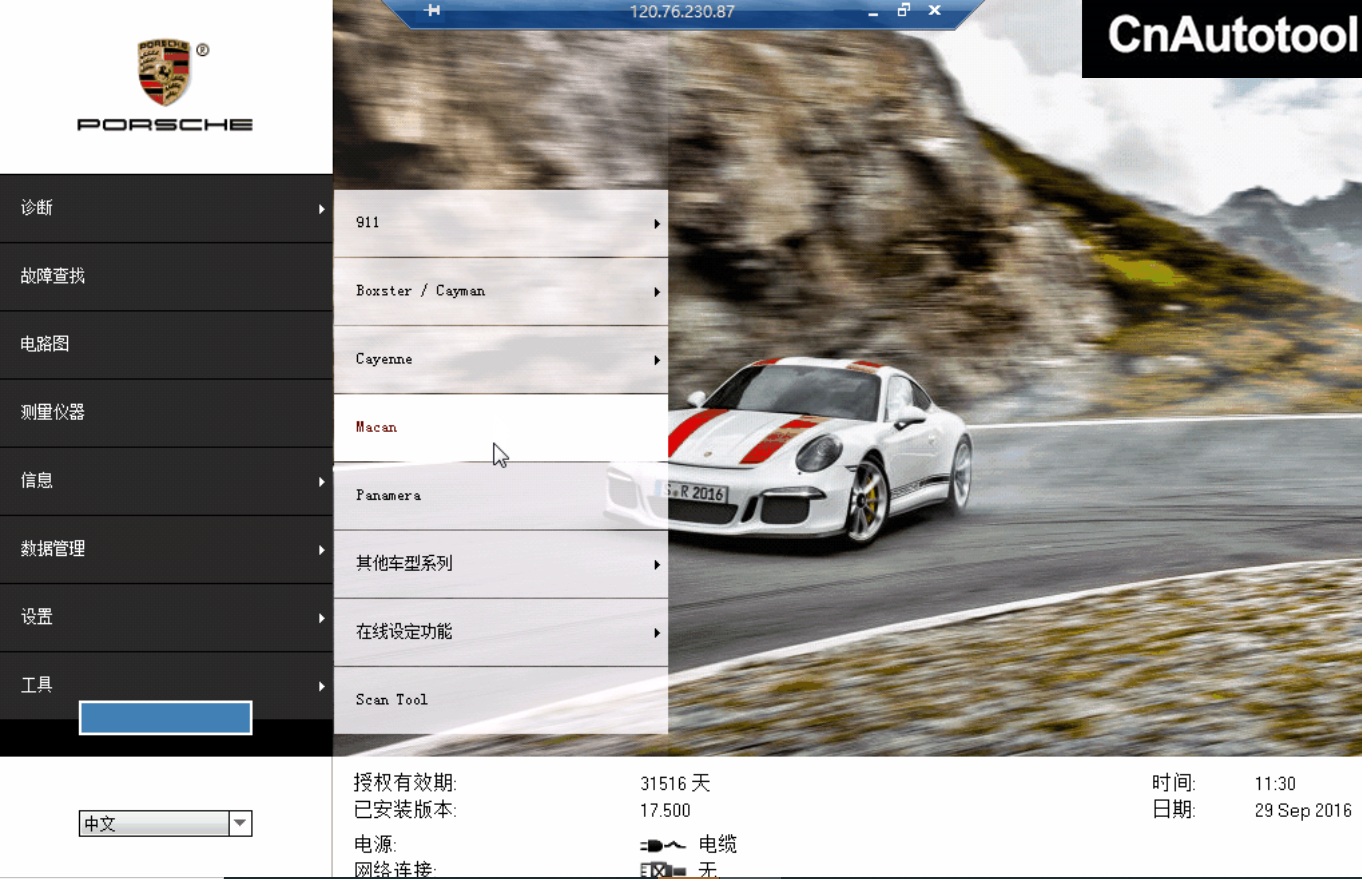Click the Porsche crest logo
The image size is (1362, 879).
(165, 73)
